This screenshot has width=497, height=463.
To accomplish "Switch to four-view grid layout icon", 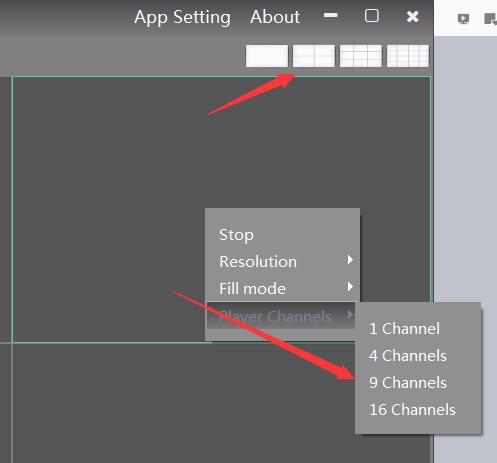I will tap(314, 56).
